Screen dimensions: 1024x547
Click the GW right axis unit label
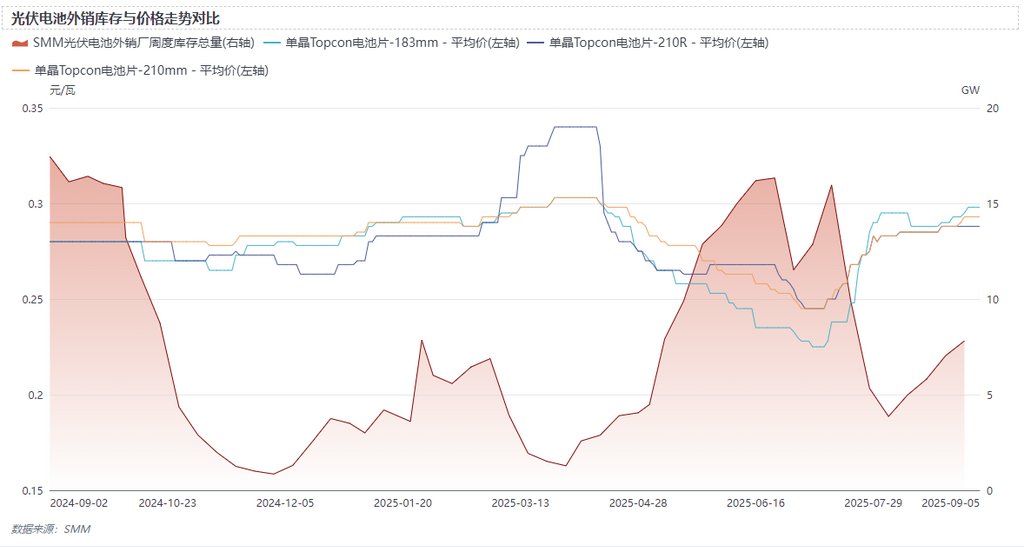969,90
